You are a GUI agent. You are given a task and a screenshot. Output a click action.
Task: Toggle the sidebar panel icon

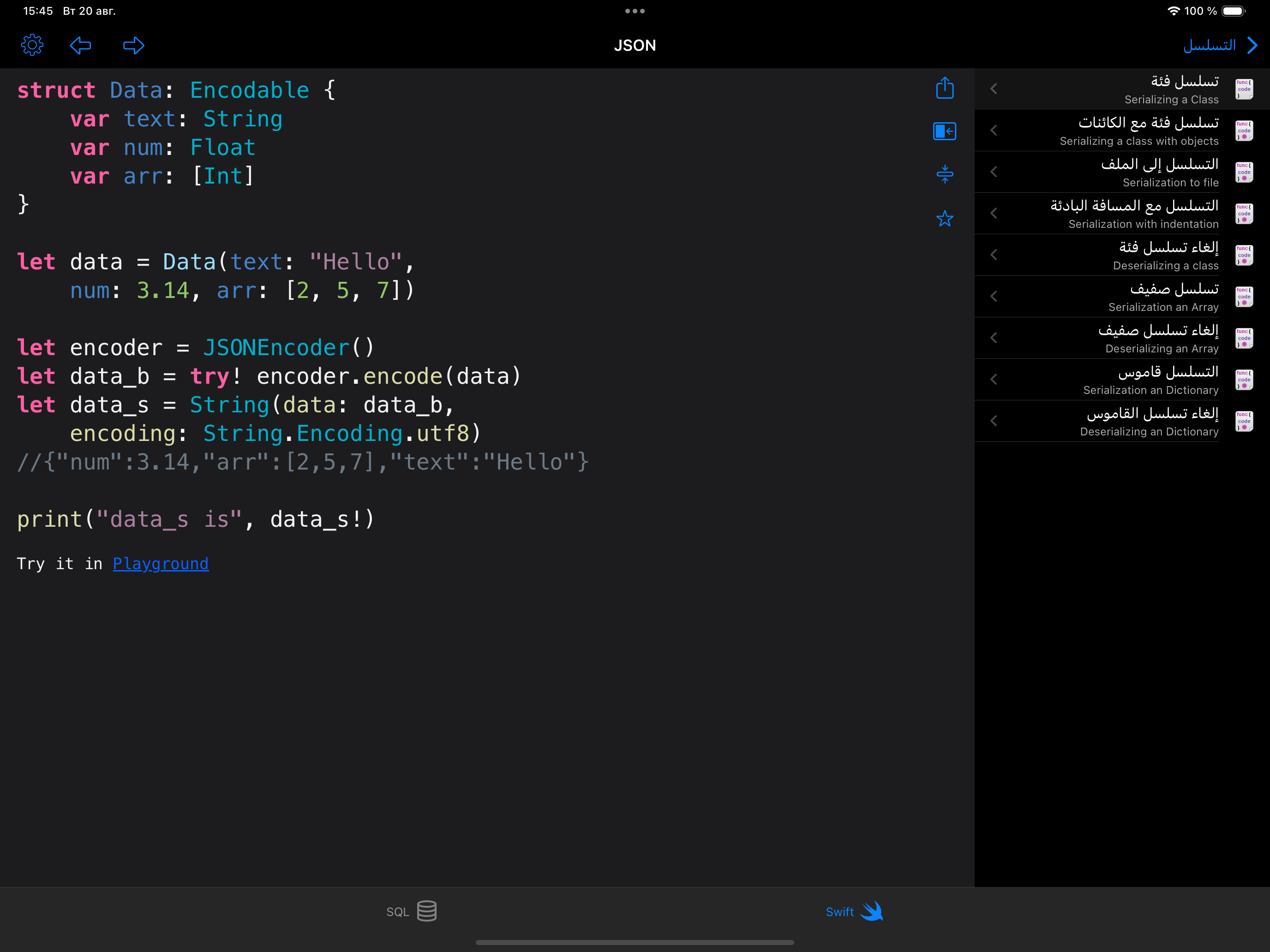pos(945,131)
